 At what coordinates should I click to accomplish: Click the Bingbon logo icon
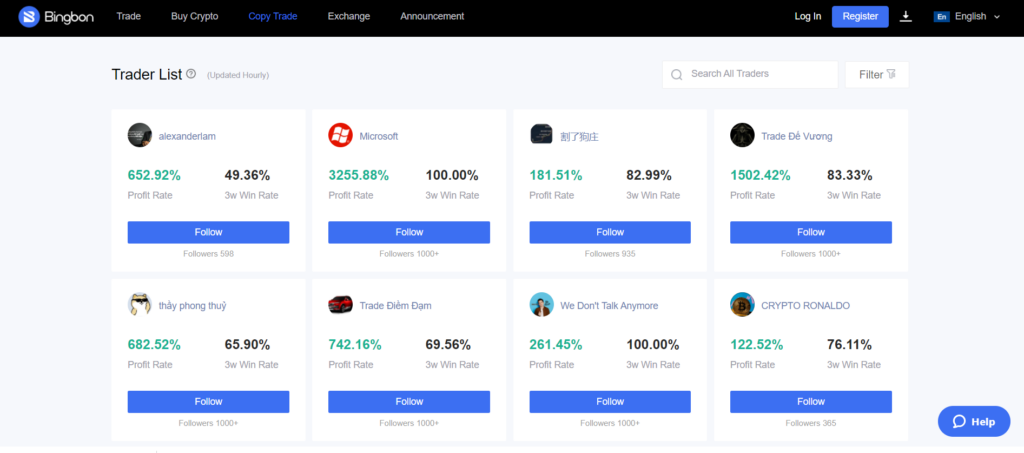pyautogui.click(x=29, y=17)
